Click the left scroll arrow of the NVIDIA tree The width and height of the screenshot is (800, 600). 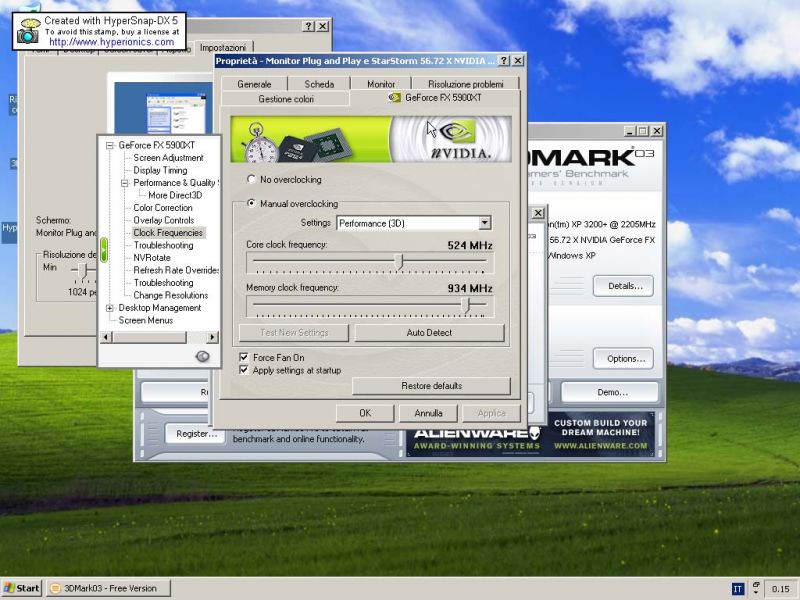click(x=106, y=337)
